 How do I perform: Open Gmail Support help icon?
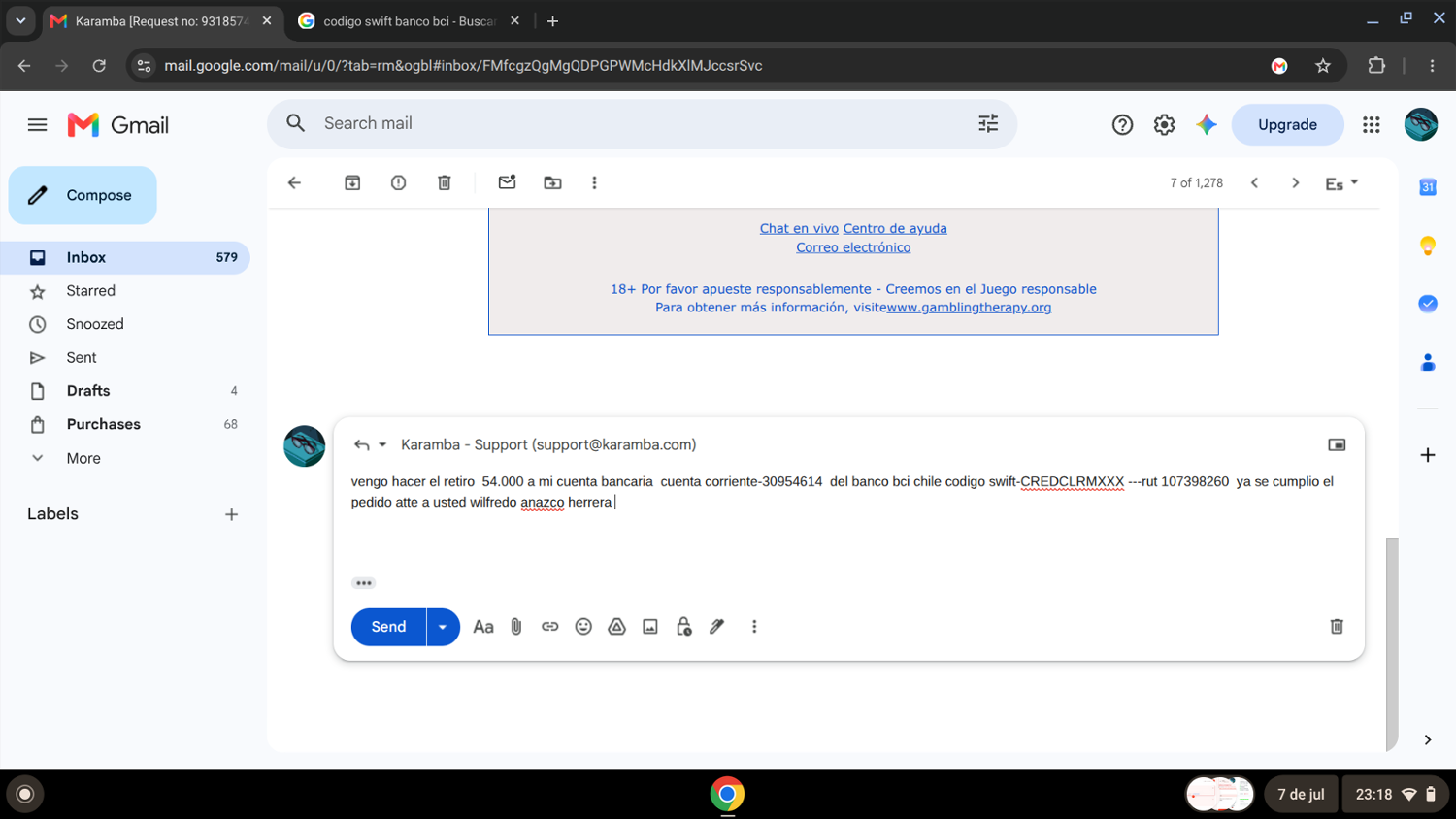[x=1122, y=124]
